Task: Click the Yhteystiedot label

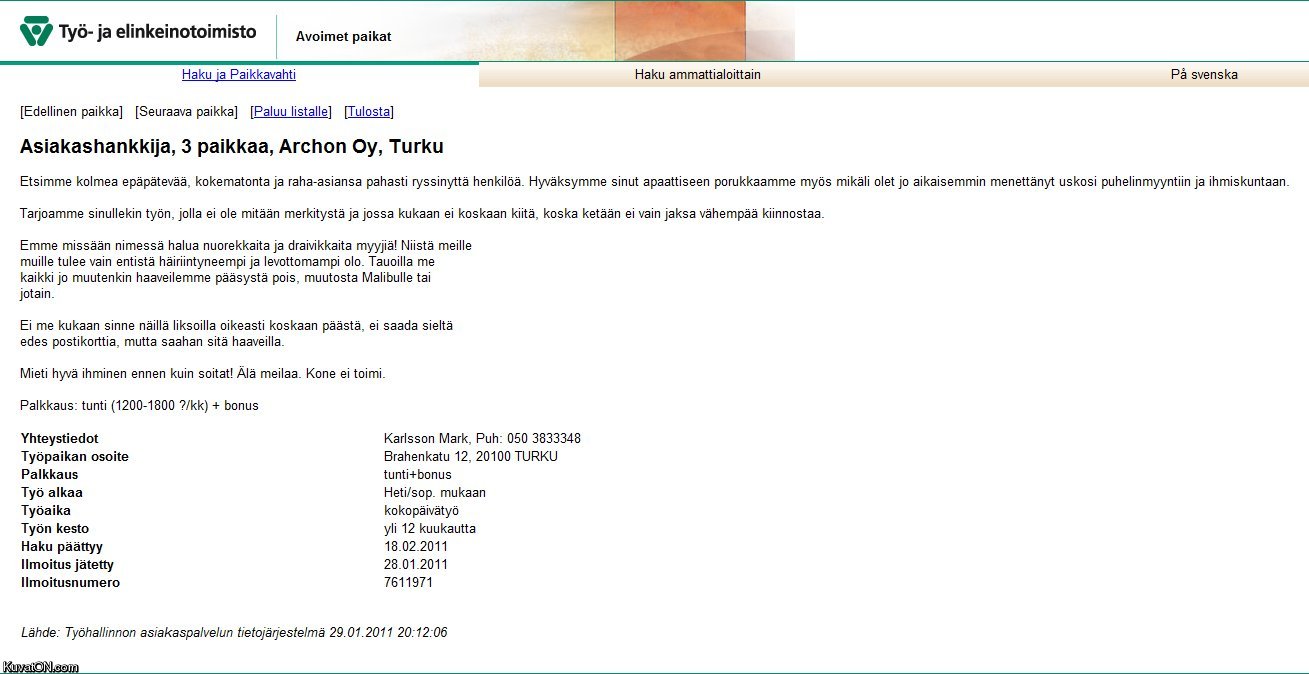Action: [60, 439]
